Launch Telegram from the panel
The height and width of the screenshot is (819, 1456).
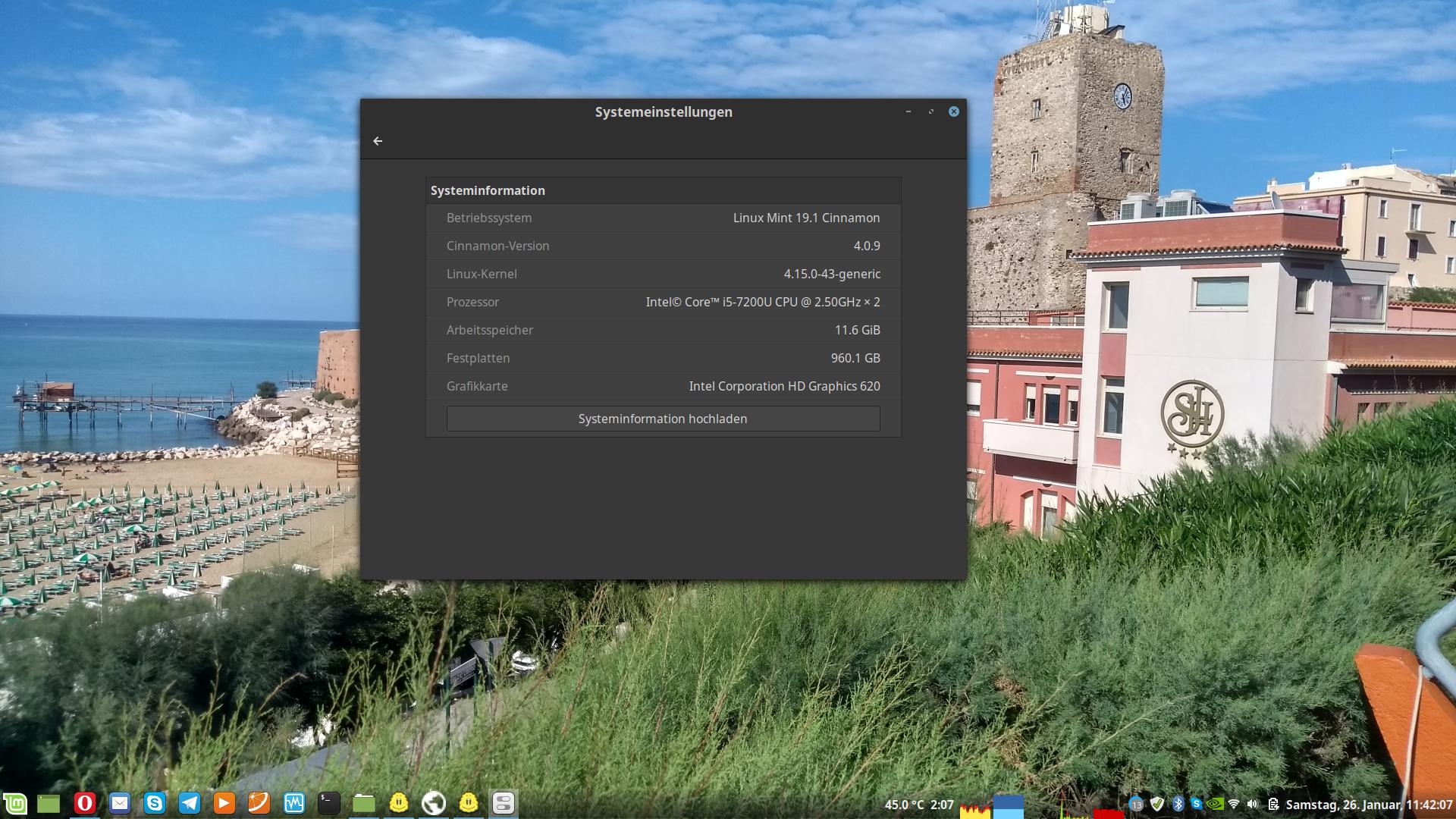pos(190,803)
